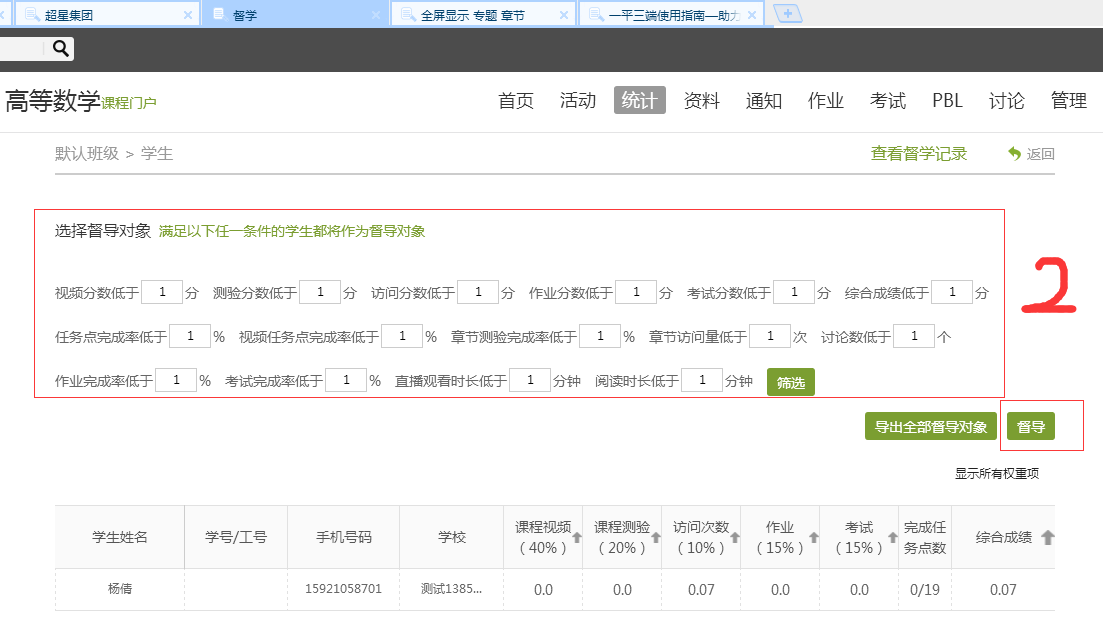This screenshot has width=1103, height=623.
Task: Open the 管理 navigation item
Action: pyautogui.click(x=1069, y=100)
